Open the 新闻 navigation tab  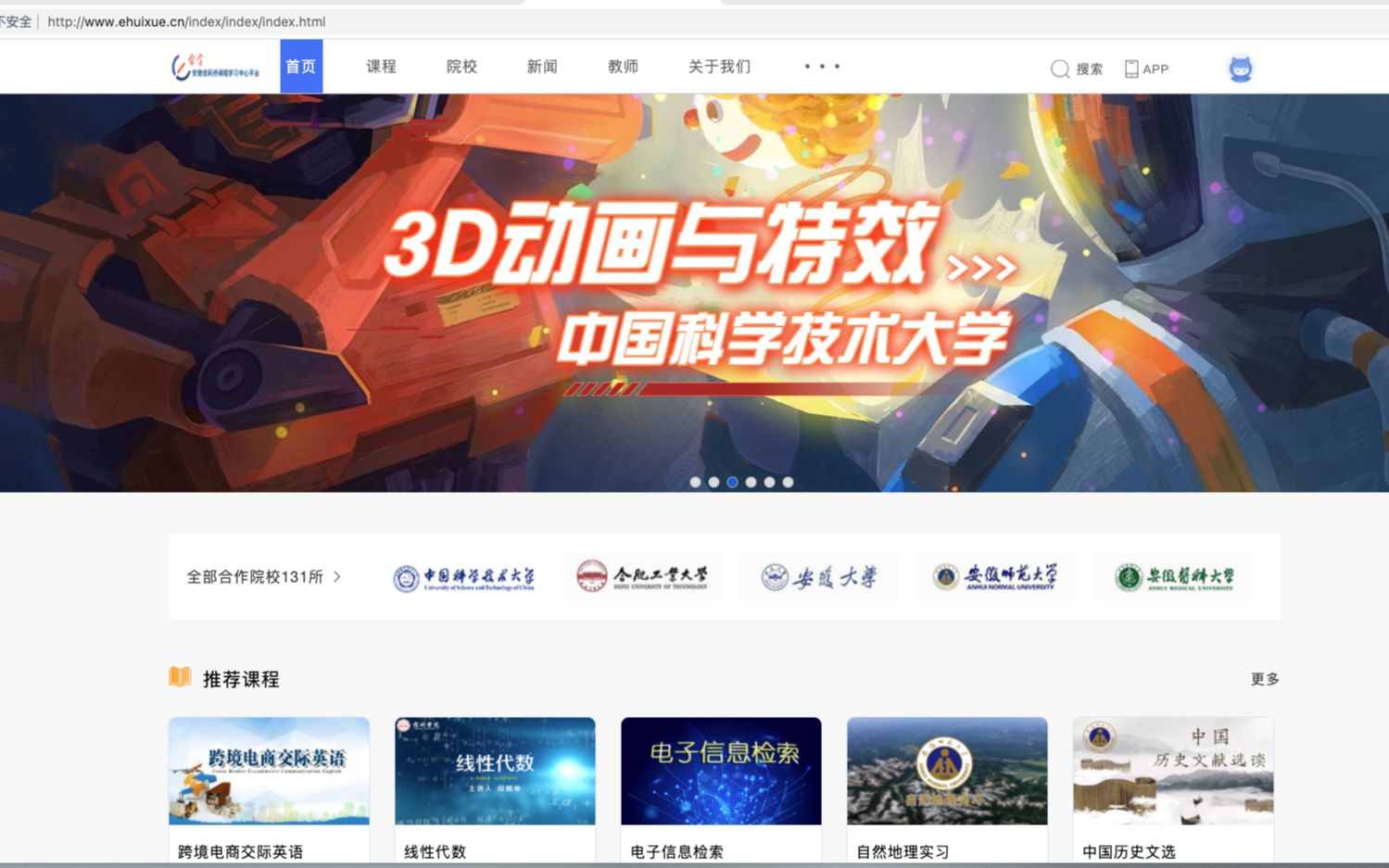point(542,67)
